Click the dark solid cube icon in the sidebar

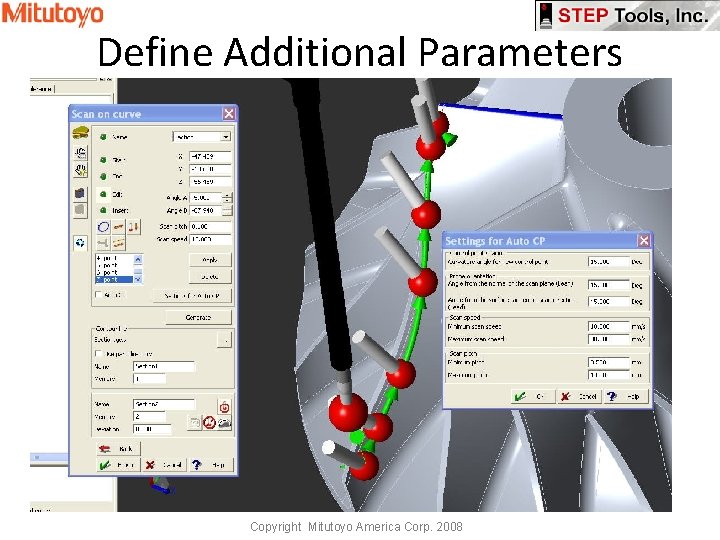click(80, 193)
